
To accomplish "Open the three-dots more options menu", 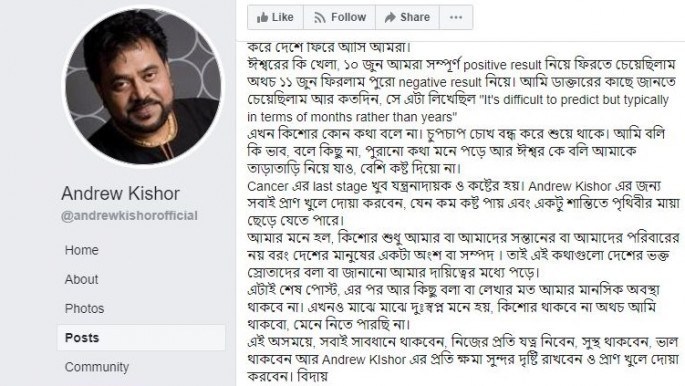I will coord(456,17).
